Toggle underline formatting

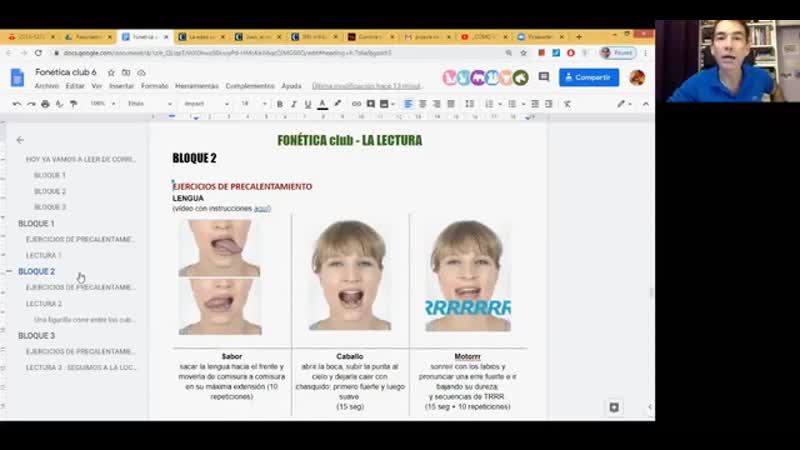(x=308, y=104)
